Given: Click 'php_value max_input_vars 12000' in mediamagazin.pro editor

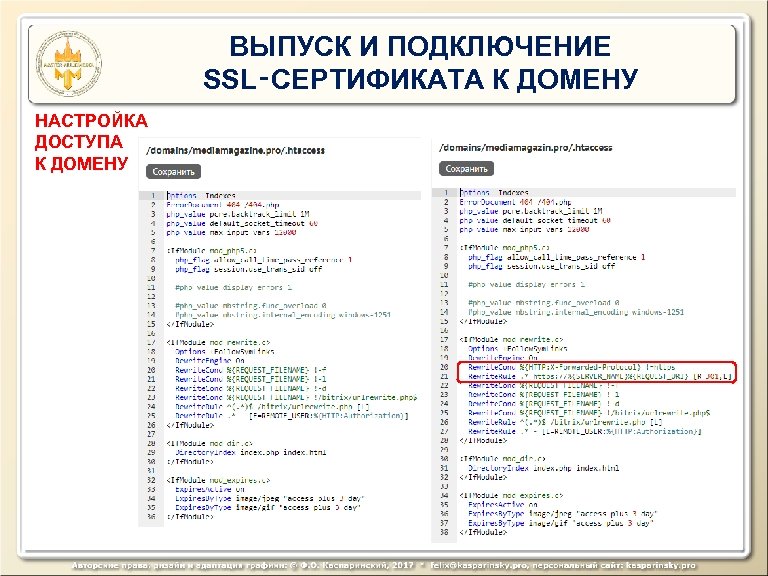Looking at the screenshot, I should tap(524, 229).
